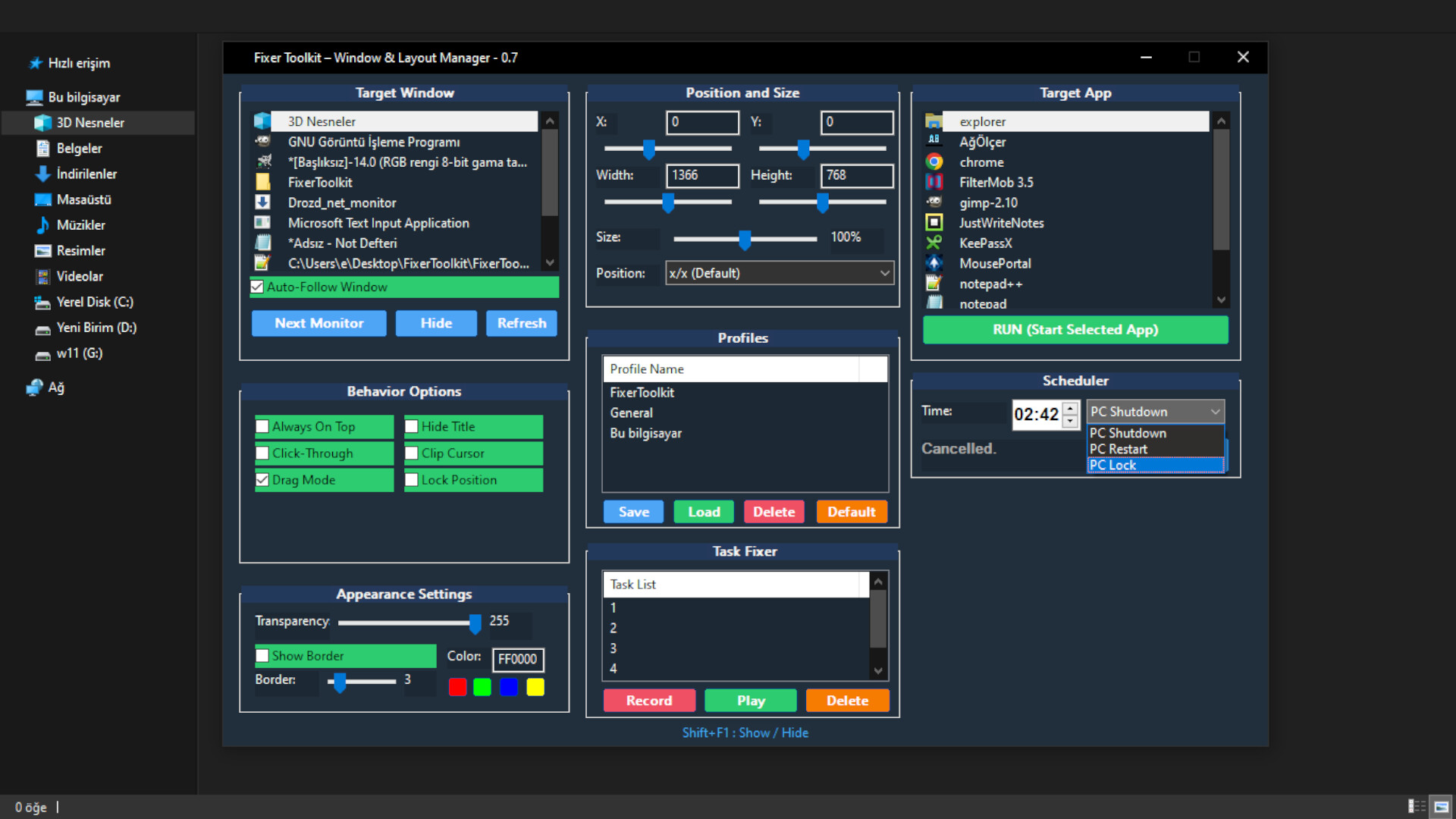Select the Chrome icon in Target App list
This screenshot has width=1456, height=819.
pos(934,162)
